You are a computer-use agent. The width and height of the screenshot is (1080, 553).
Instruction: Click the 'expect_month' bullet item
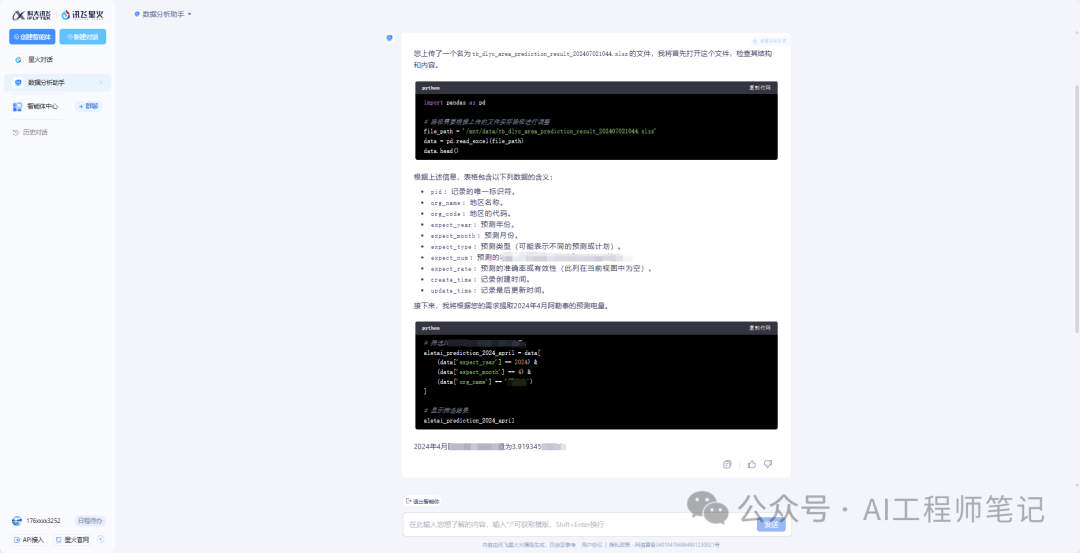(x=475, y=236)
